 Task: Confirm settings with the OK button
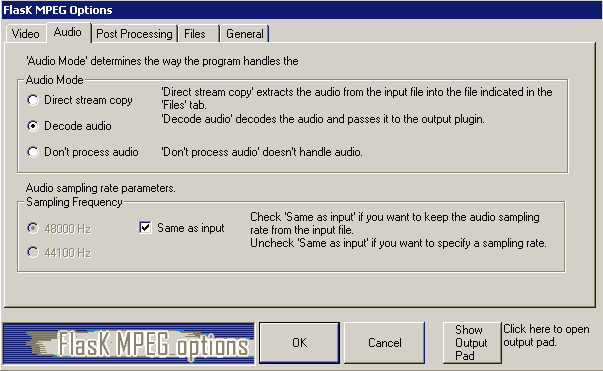[x=299, y=343]
